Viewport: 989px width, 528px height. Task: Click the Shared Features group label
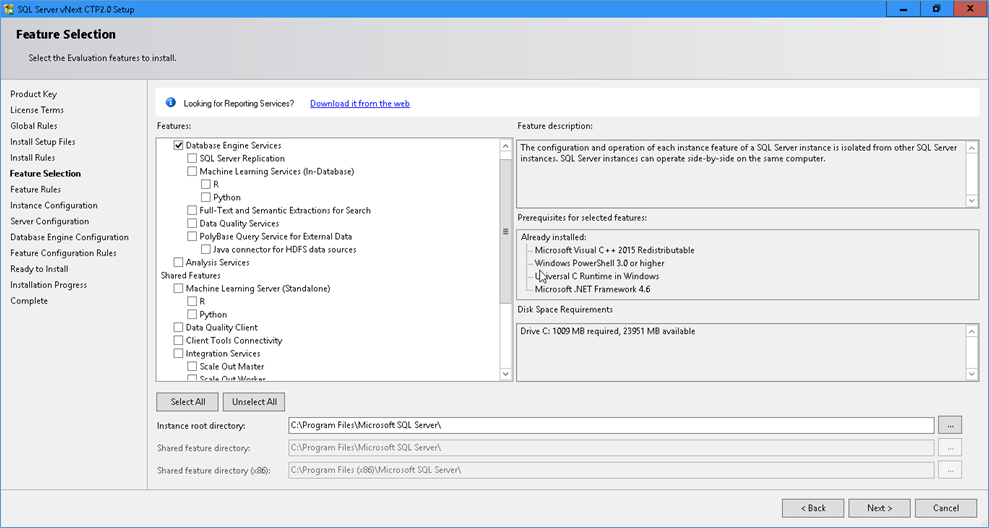[190, 276]
